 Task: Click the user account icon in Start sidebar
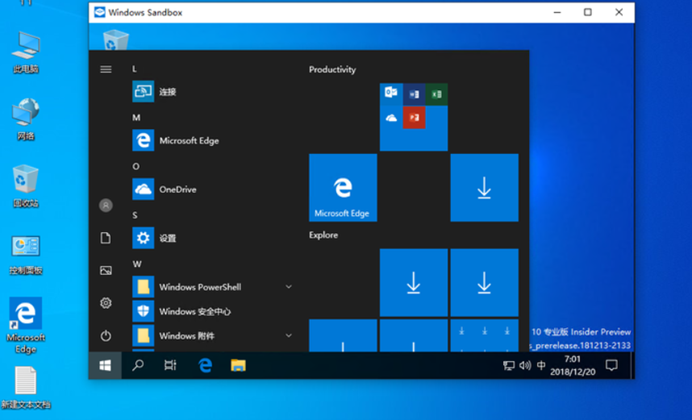point(105,205)
